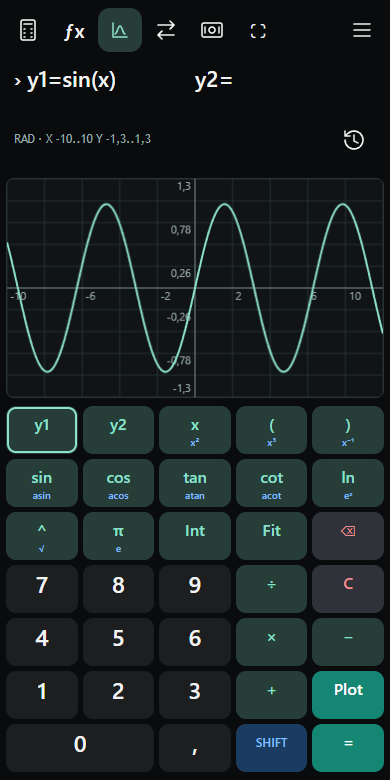Image resolution: width=390 pixels, height=780 pixels.
Task: Click the sine graph plot area
Action: point(195,288)
